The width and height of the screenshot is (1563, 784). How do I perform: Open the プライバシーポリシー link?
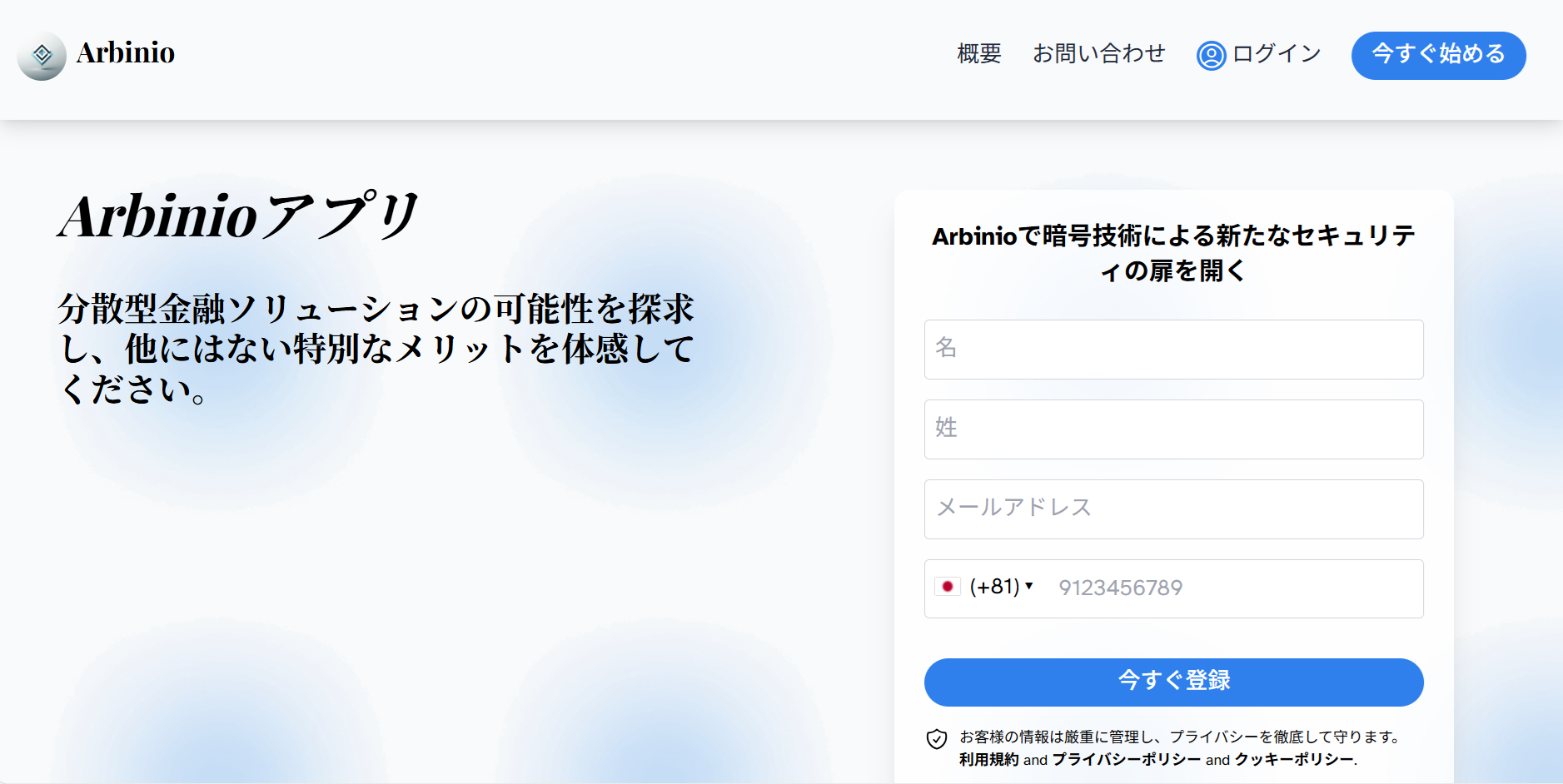[x=1126, y=760]
